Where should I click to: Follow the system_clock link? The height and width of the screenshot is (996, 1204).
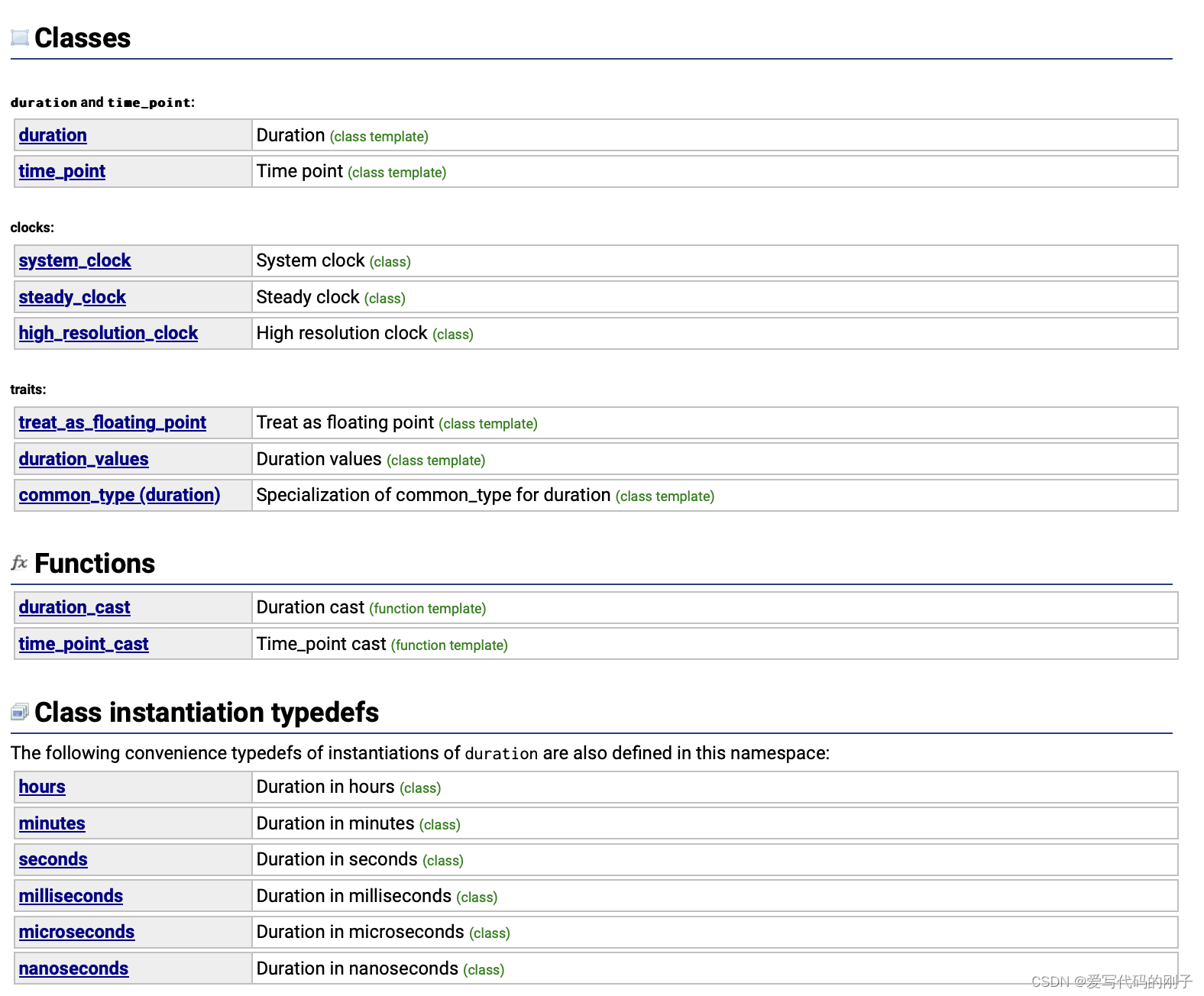click(x=75, y=260)
